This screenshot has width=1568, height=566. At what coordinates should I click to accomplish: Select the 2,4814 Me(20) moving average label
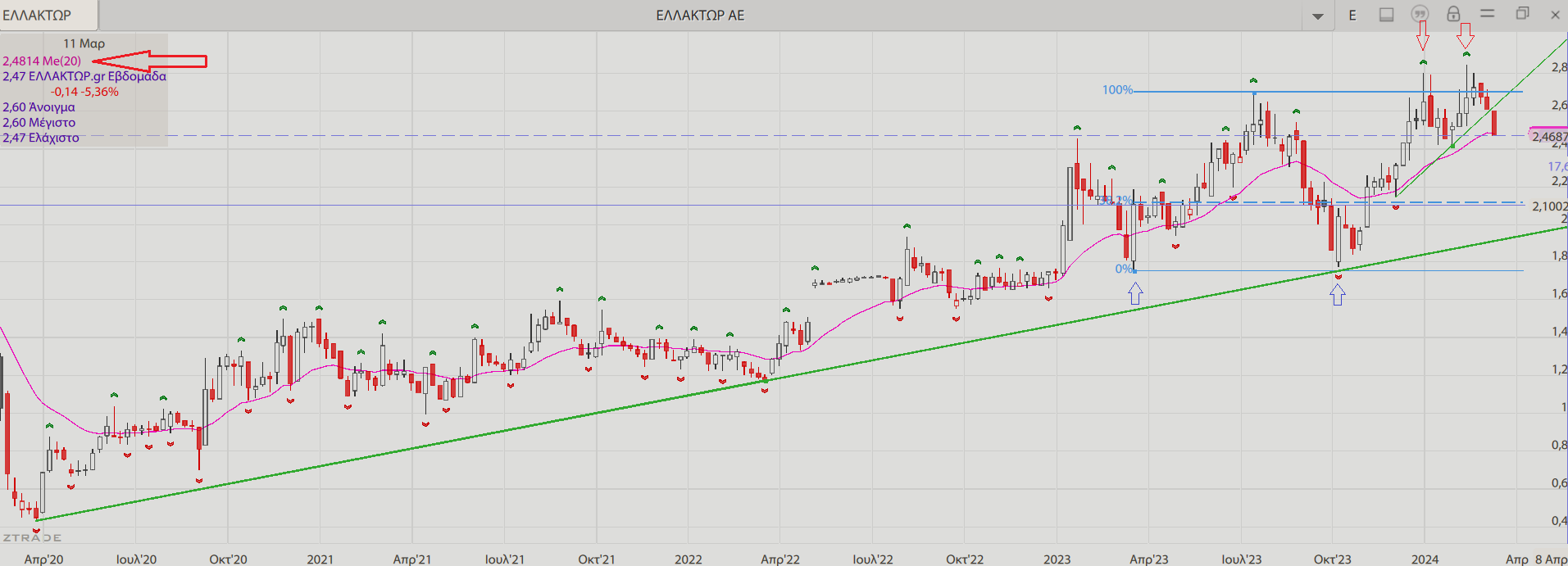pos(42,61)
